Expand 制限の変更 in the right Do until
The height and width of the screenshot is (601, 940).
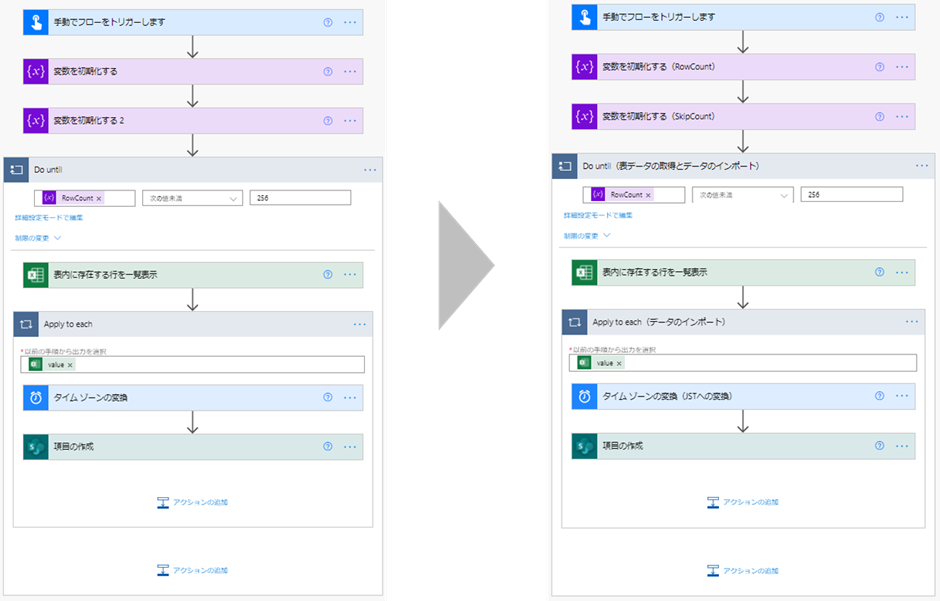coord(587,236)
